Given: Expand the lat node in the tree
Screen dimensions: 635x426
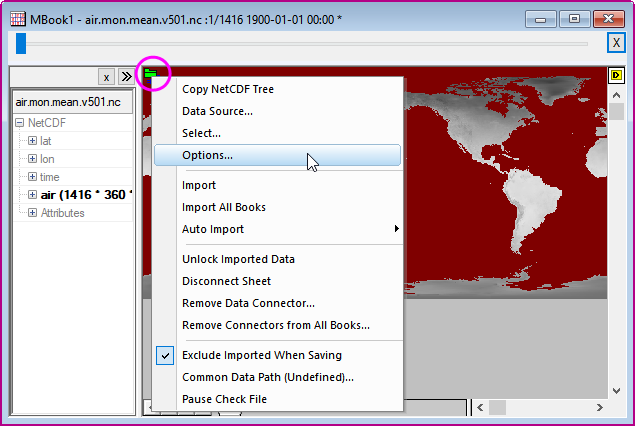Looking at the screenshot, I should coord(33,141).
